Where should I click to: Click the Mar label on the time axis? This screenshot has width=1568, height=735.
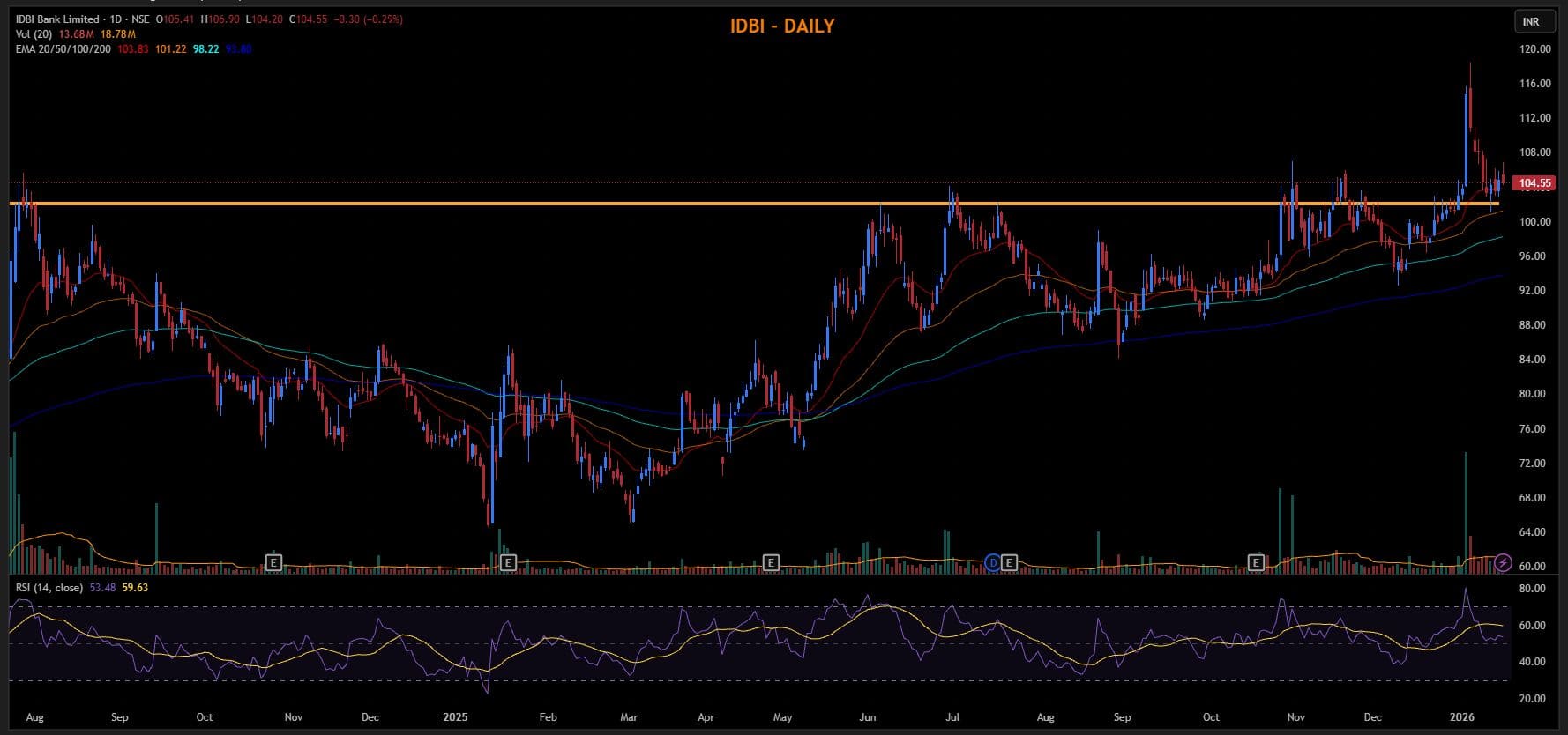pos(629,717)
